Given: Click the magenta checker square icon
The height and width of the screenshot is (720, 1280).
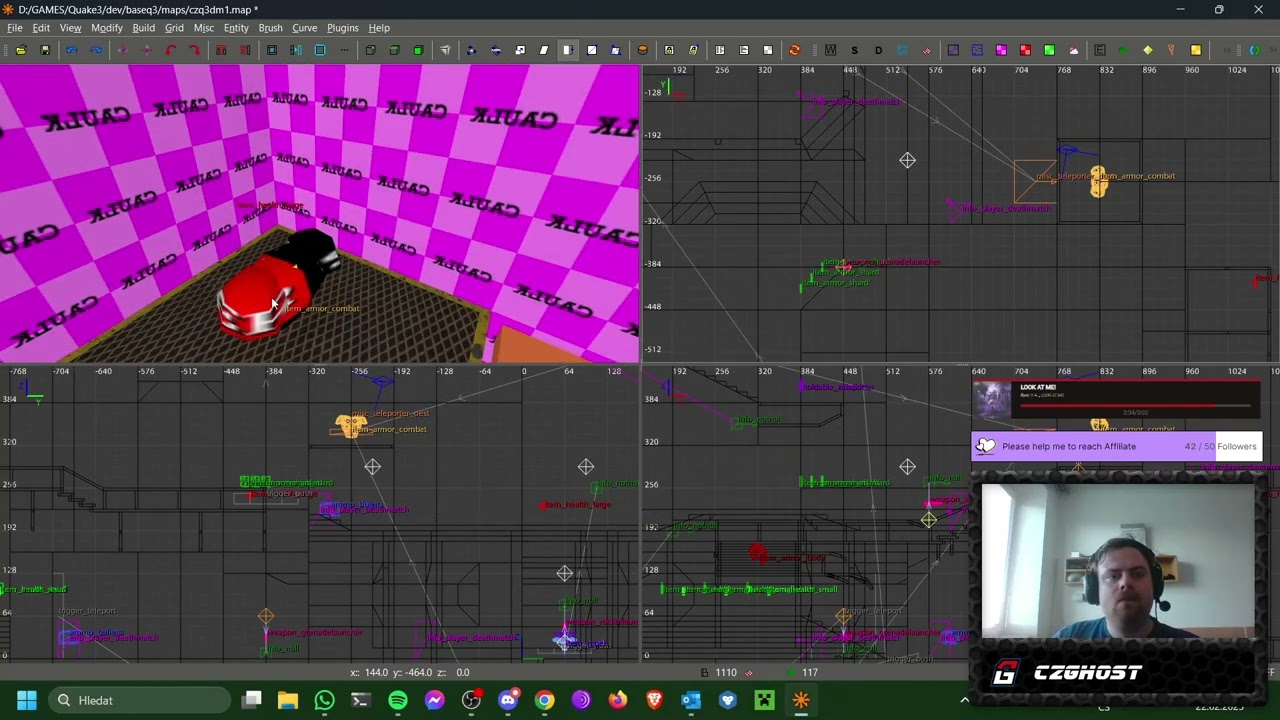Looking at the screenshot, I should click(x=1001, y=50).
